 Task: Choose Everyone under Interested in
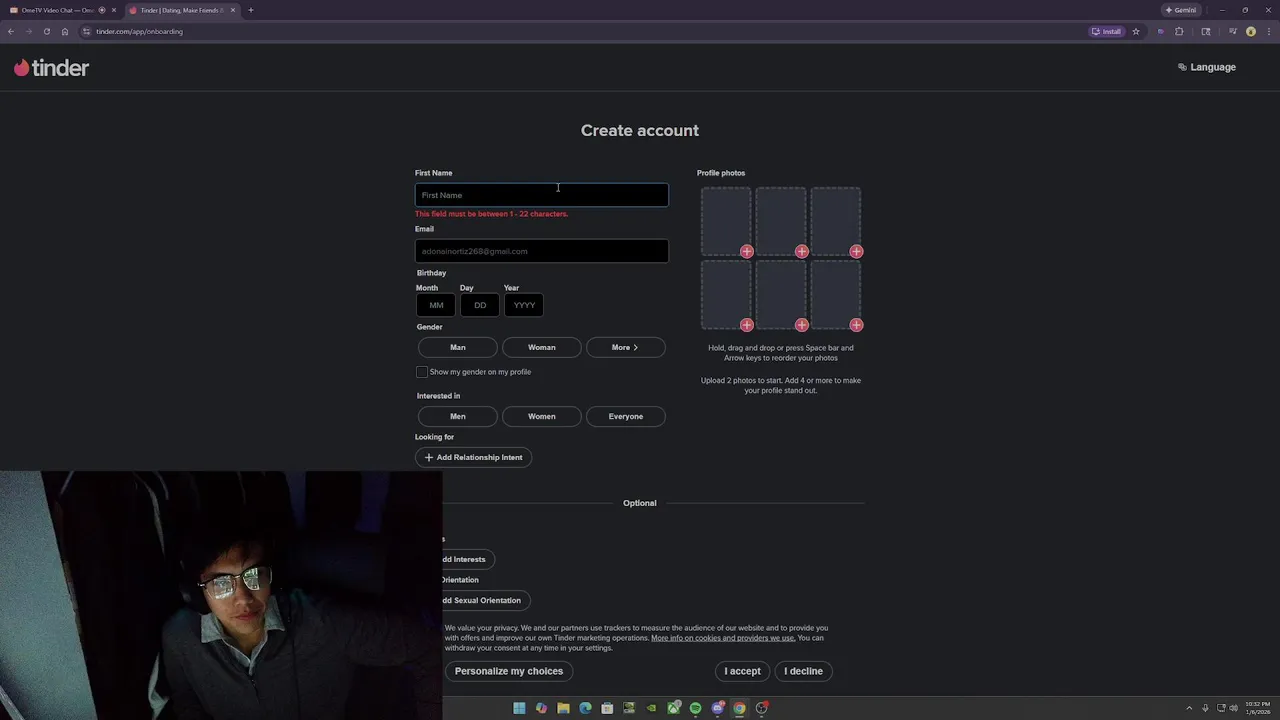626,416
